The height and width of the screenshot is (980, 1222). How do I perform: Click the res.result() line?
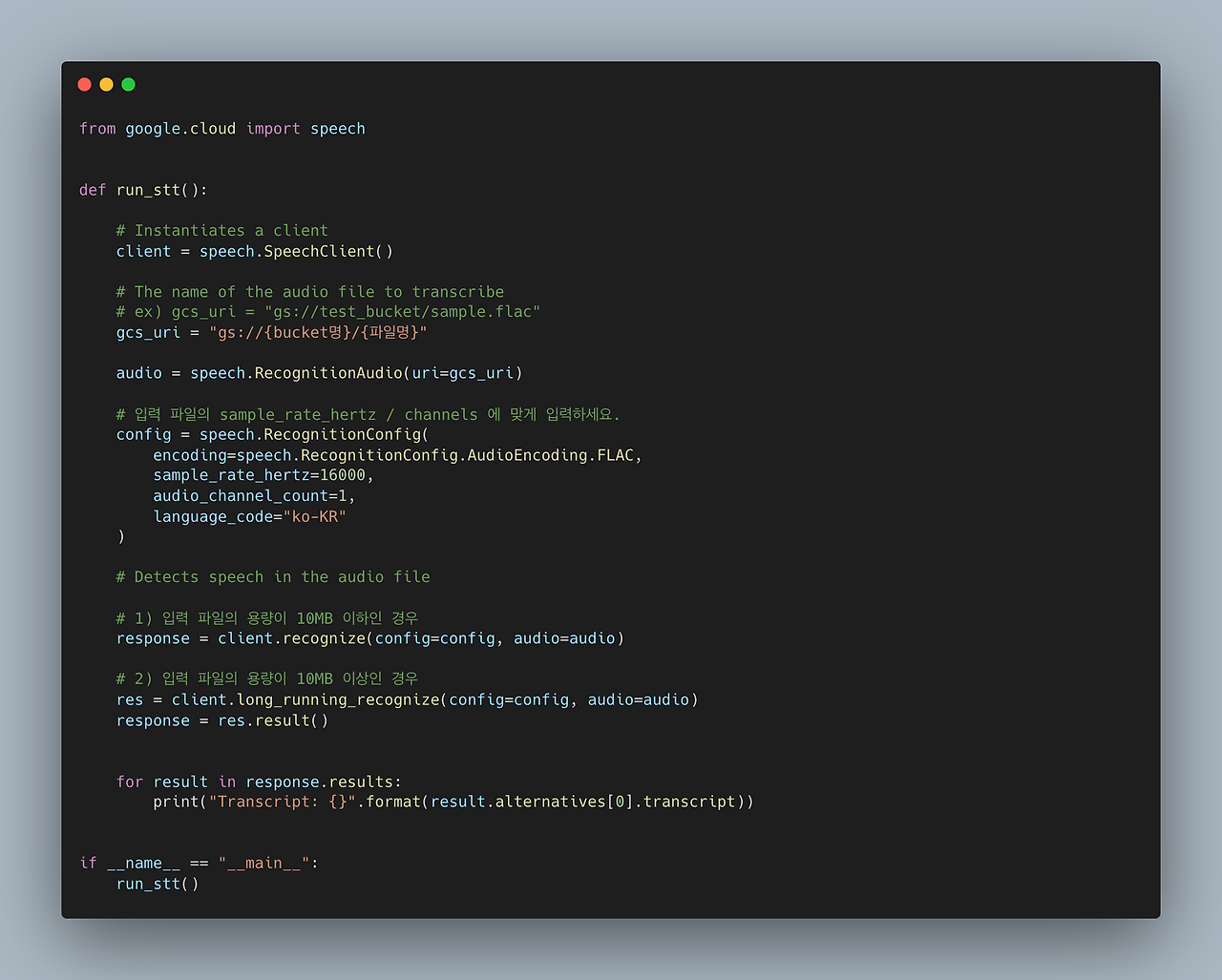pyautogui.click(x=221, y=719)
